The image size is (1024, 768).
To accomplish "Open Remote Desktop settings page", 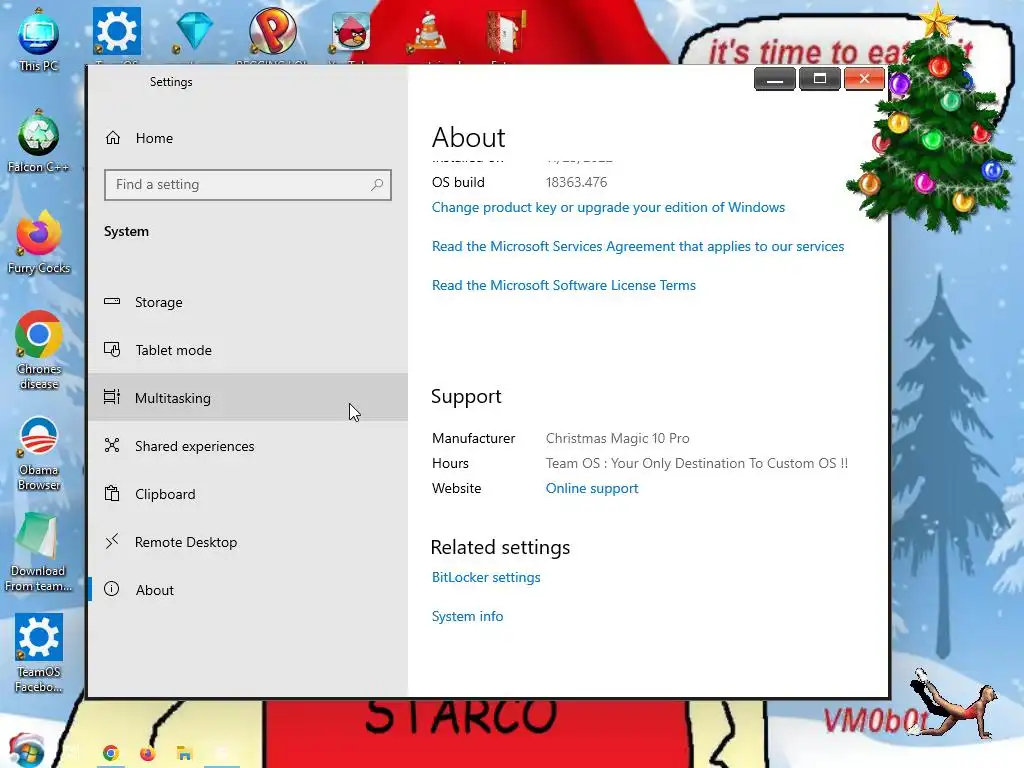I will point(248,542).
